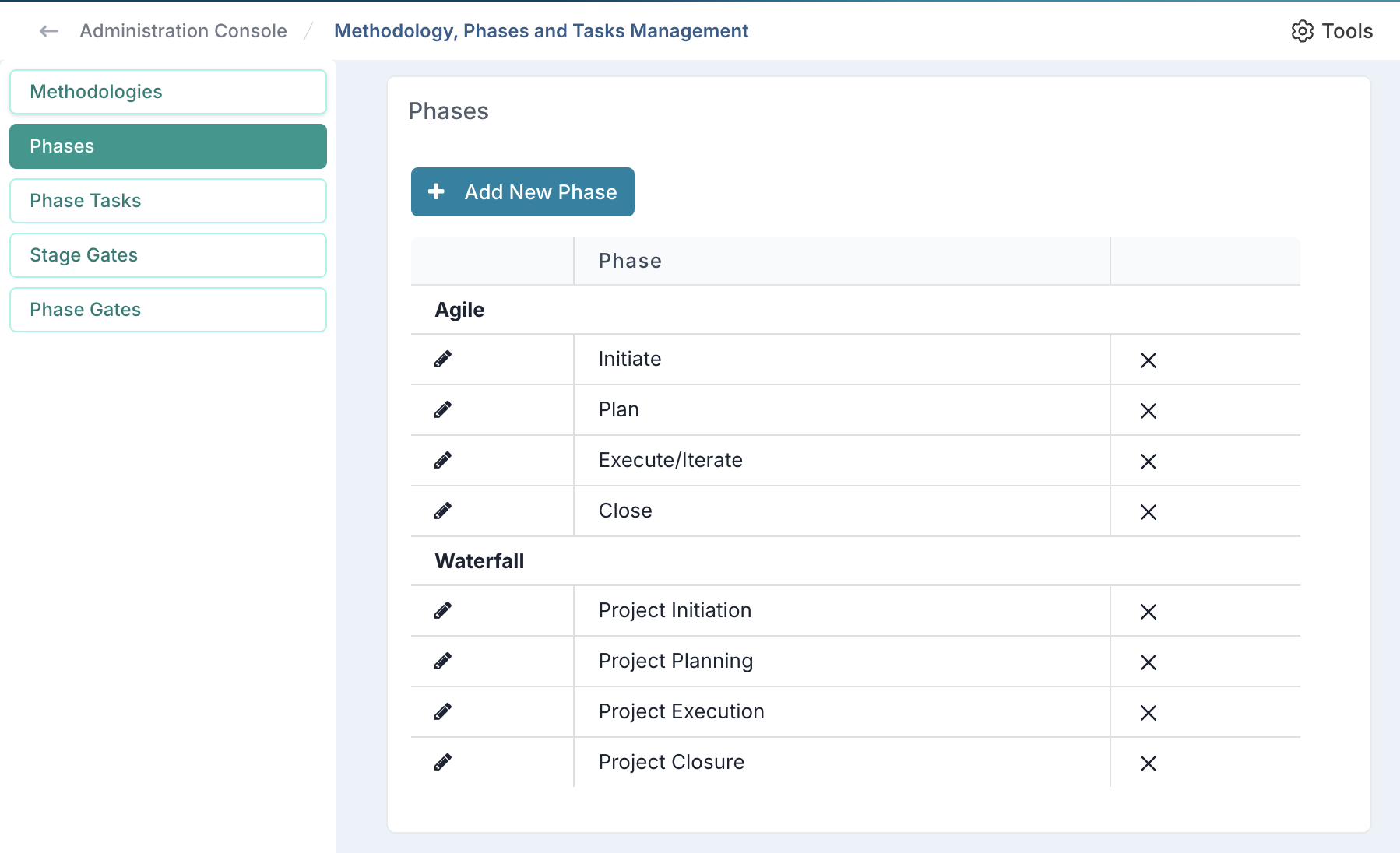The image size is (1400, 853).
Task: Remove Plan phase using X icon
Action: [1148, 411]
